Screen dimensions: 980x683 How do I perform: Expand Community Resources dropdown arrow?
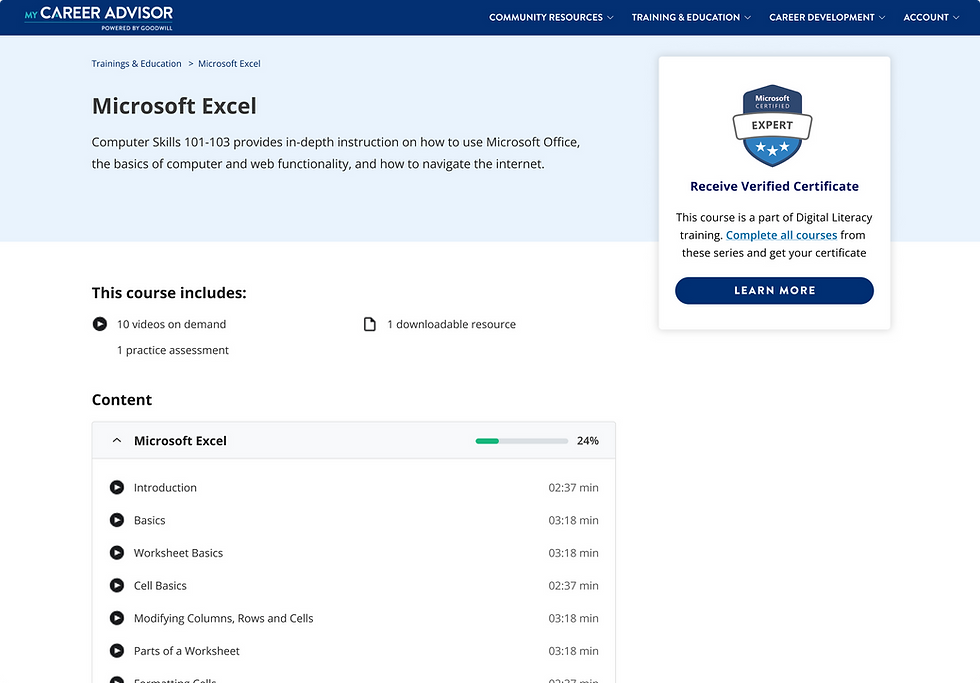coord(610,17)
